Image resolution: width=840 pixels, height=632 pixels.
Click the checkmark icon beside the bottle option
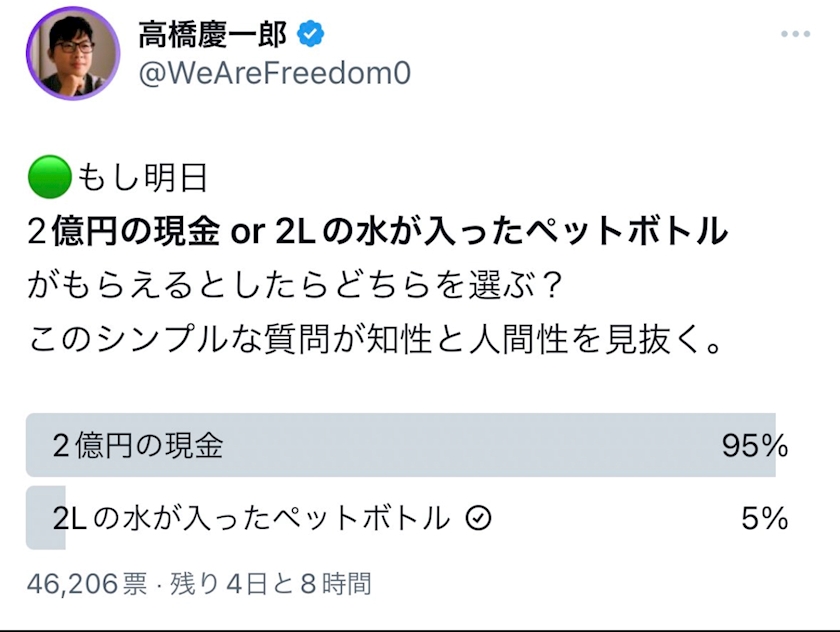click(479, 518)
